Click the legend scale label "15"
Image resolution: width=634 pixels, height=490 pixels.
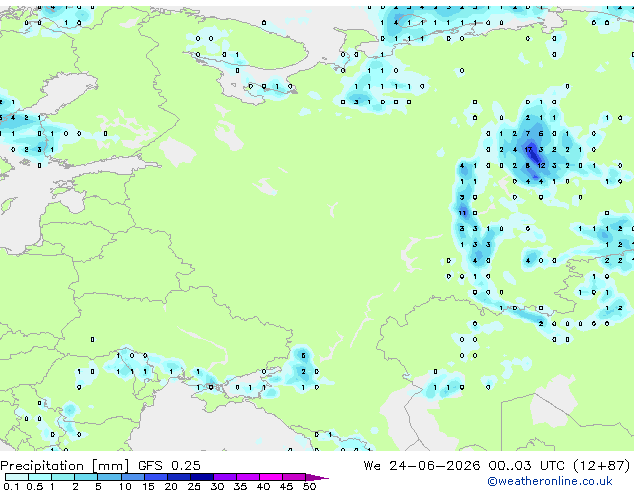pos(148,486)
